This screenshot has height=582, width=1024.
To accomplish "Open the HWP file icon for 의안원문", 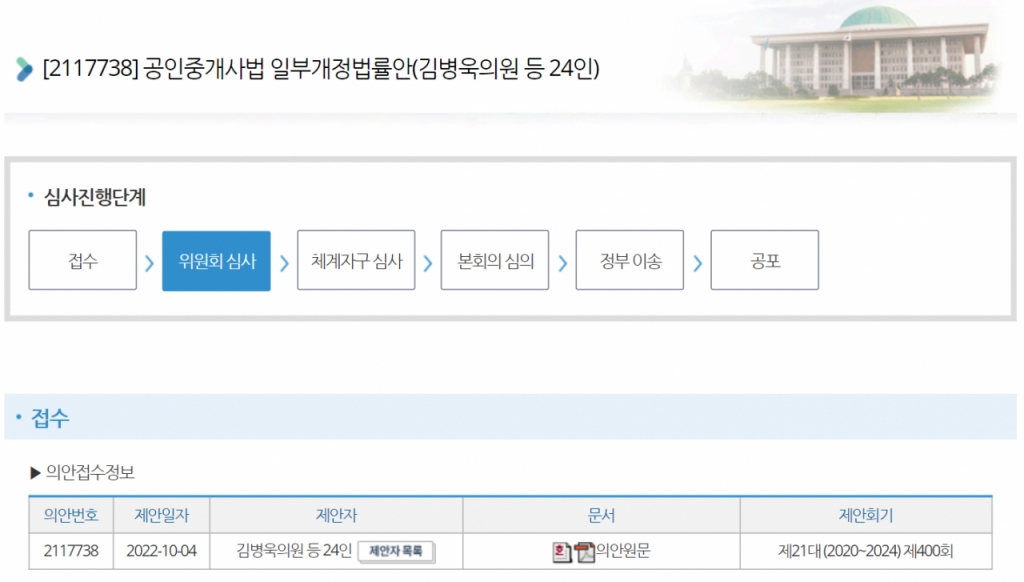I will [x=563, y=551].
